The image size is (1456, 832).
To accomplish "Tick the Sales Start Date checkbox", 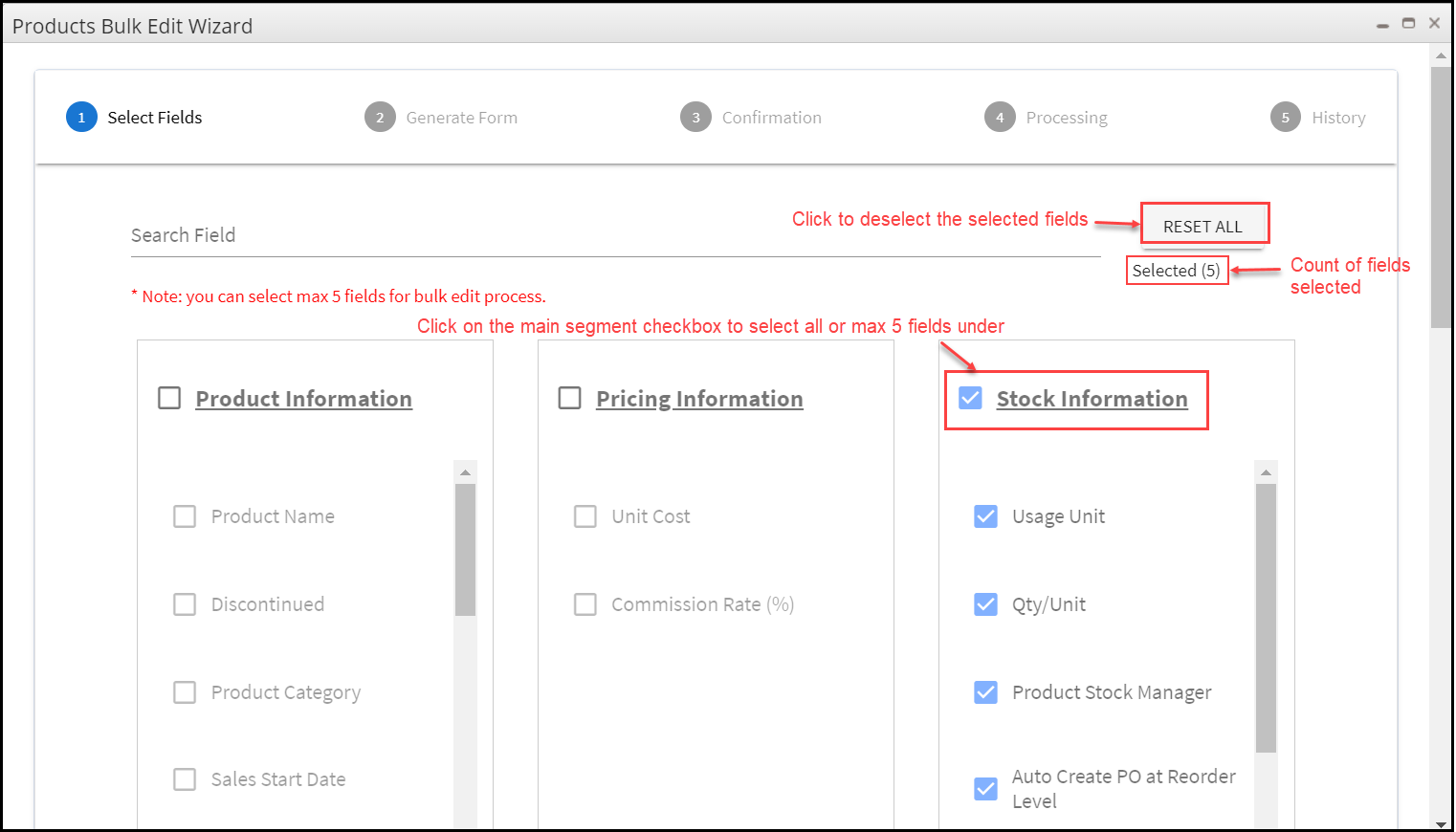I will (x=185, y=779).
